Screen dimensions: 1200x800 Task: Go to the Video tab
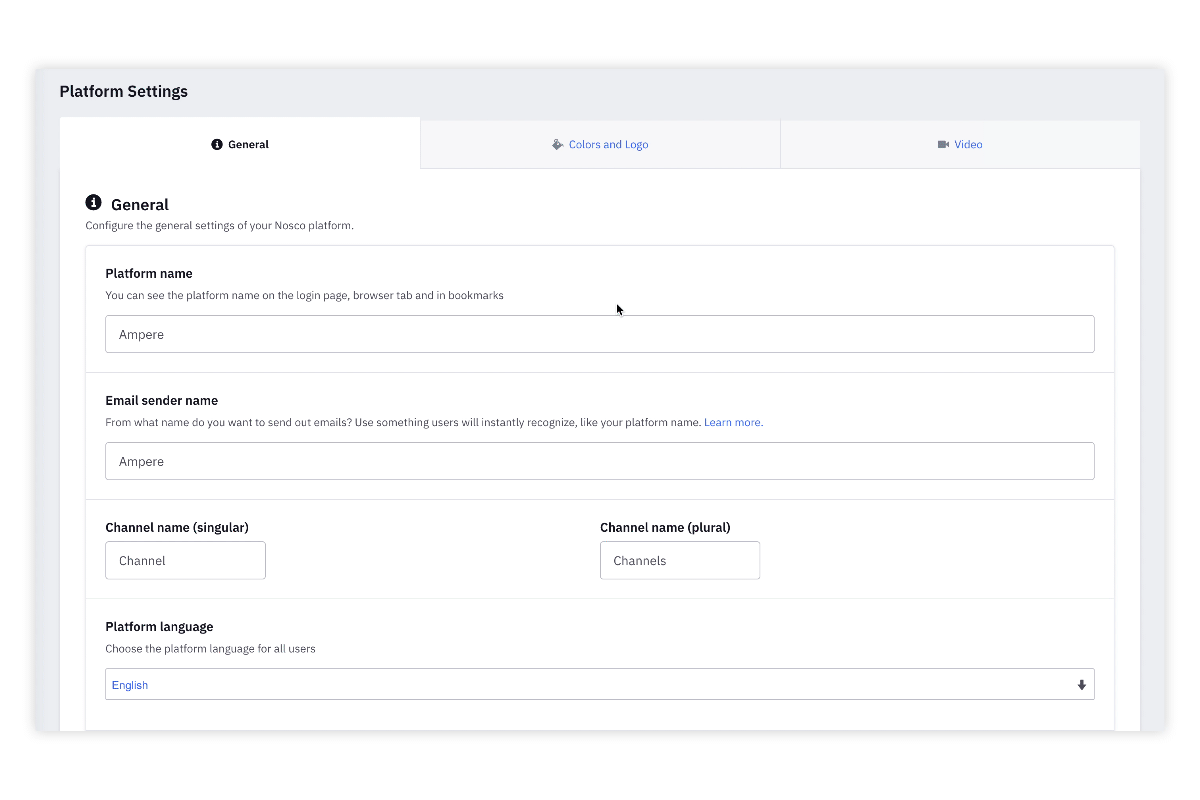tap(968, 144)
